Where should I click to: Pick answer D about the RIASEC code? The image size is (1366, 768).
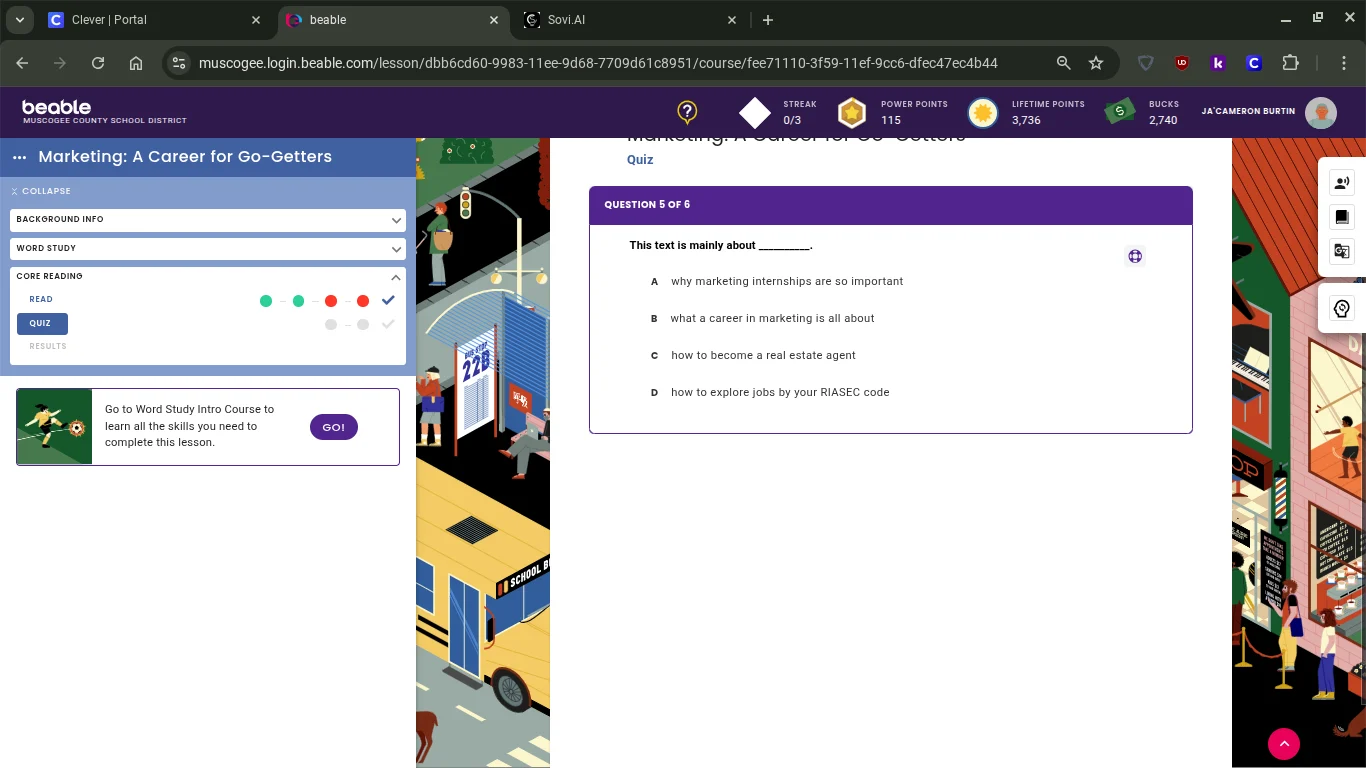(x=779, y=393)
